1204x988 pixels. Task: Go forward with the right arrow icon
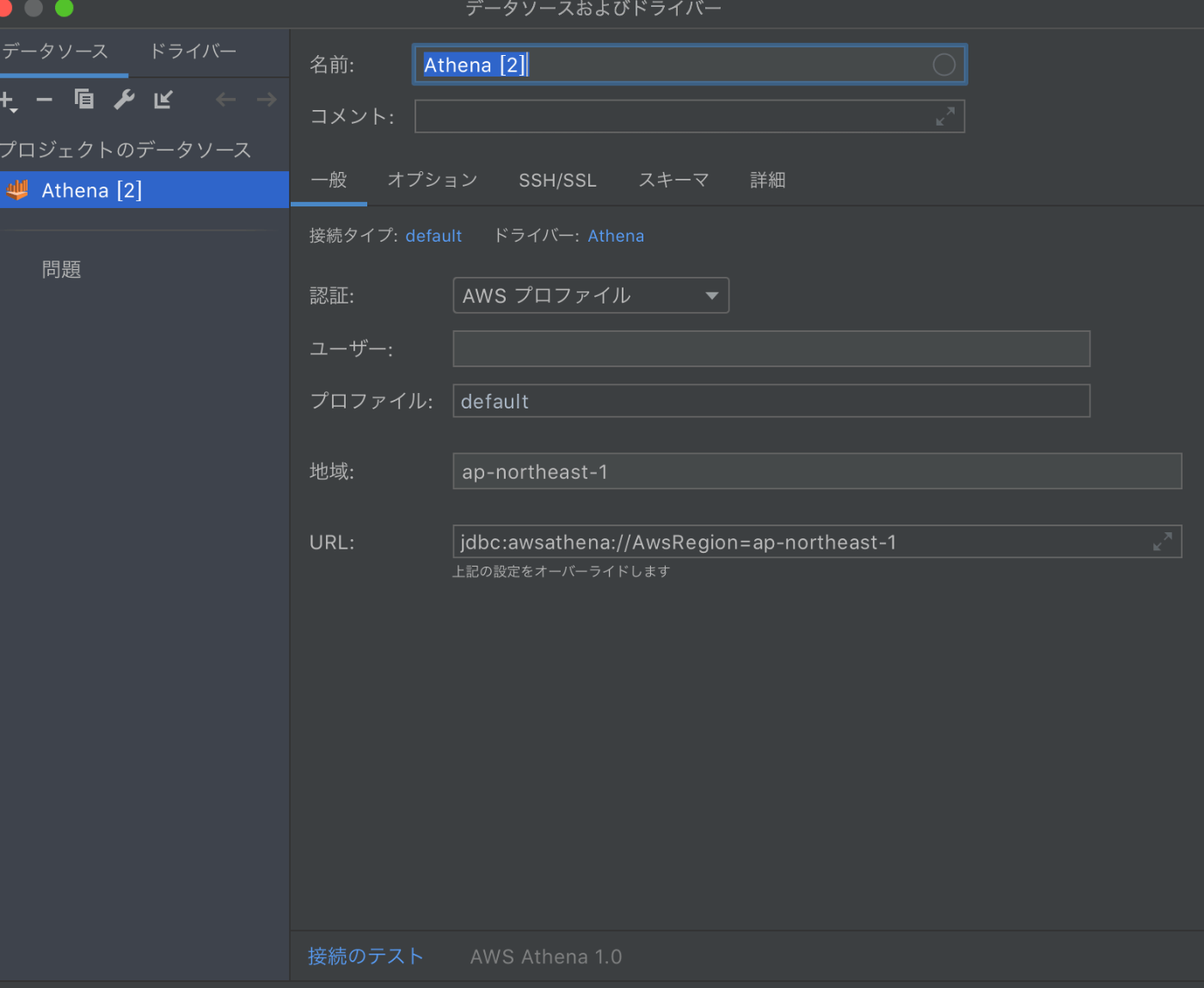click(267, 100)
